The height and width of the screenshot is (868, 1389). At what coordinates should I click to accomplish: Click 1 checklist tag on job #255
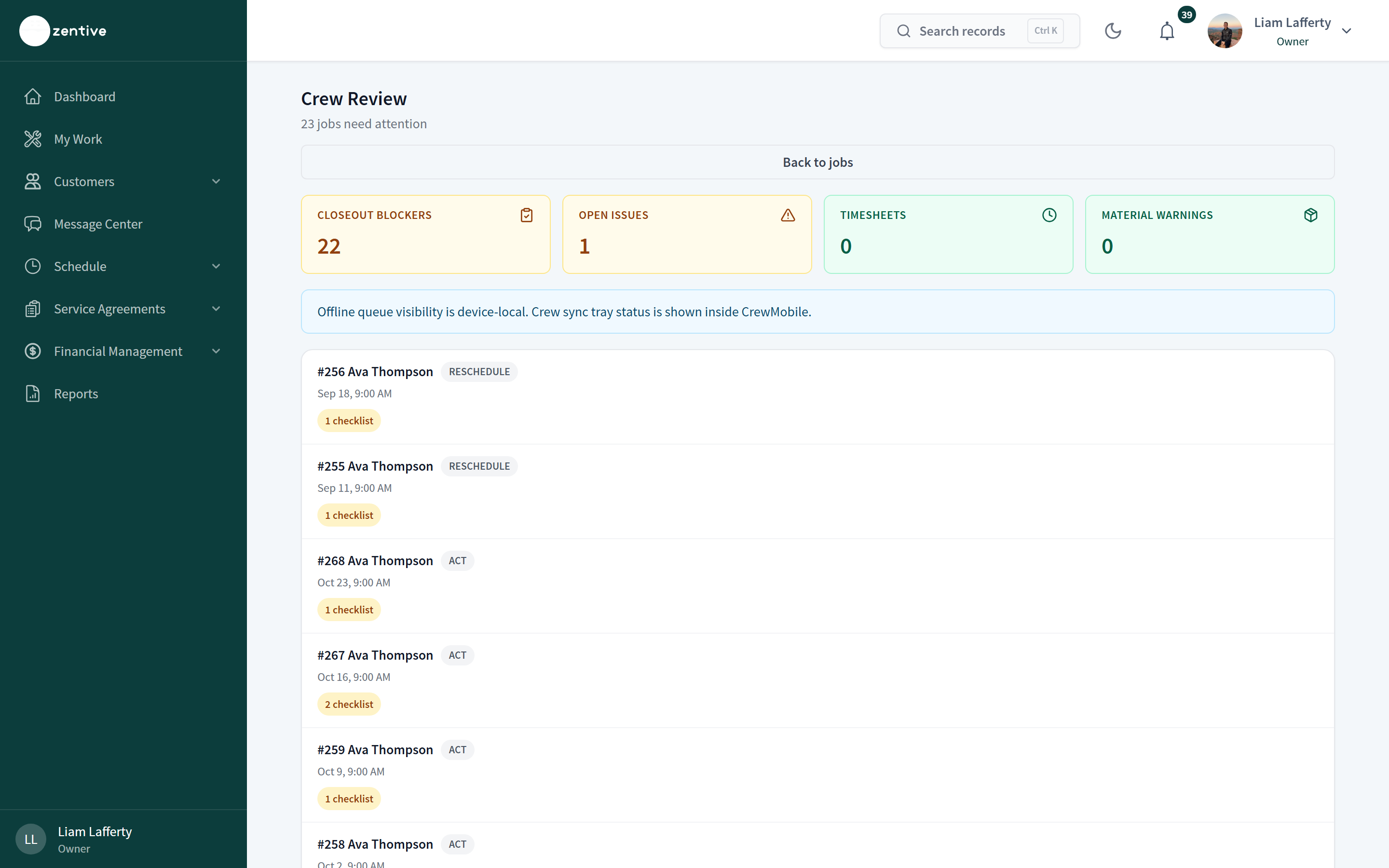pos(349,515)
